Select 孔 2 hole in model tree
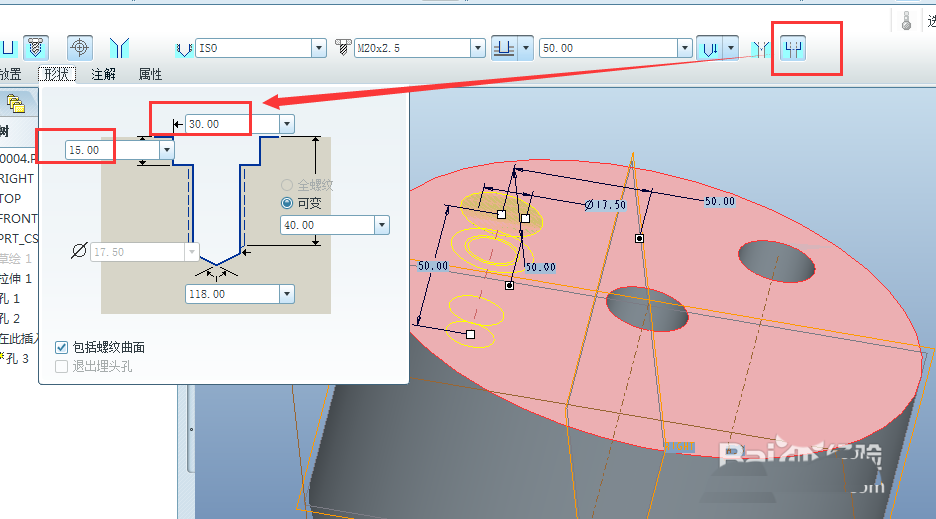This screenshot has width=936, height=519. click(10, 318)
